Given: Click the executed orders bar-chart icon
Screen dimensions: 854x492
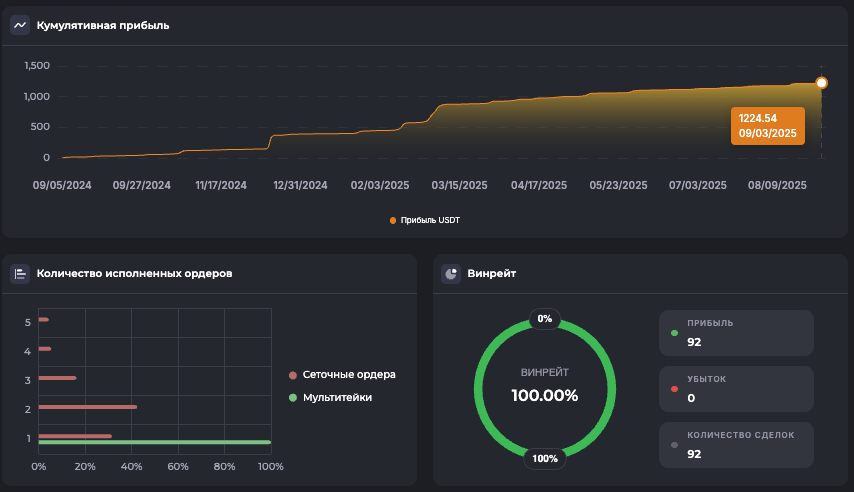Looking at the screenshot, I should click(x=20, y=273).
